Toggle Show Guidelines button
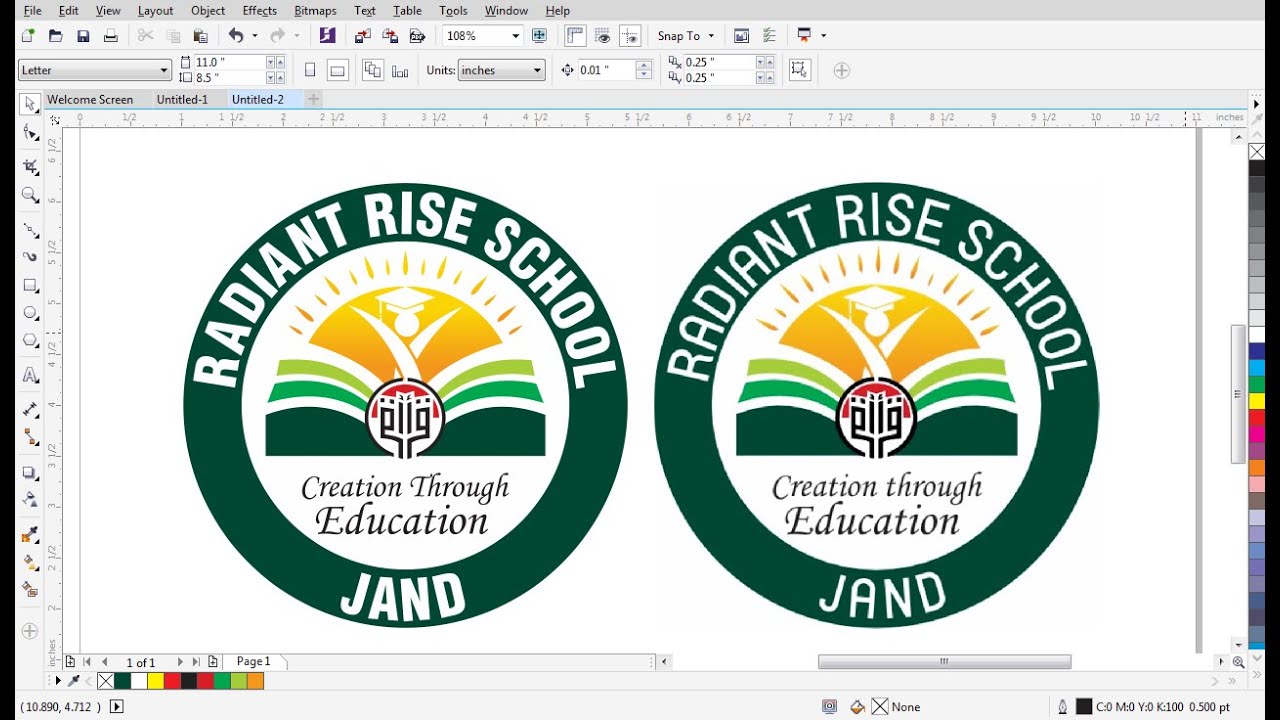Image resolution: width=1280 pixels, height=720 pixels. pyautogui.click(x=629, y=36)
